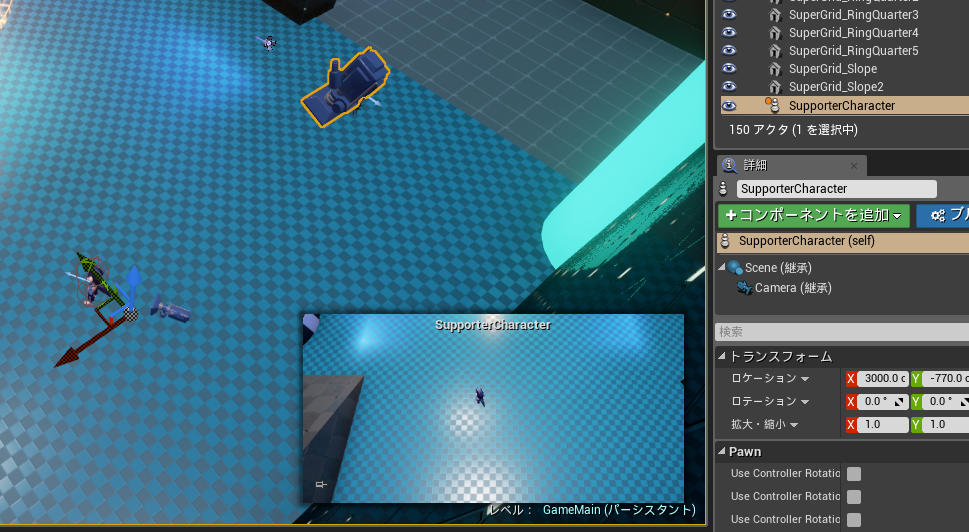Viewport: 969px width, 532px height.
Task: Click the SupporterCharacter pawn icon in outliner
Action: (773, 104)
